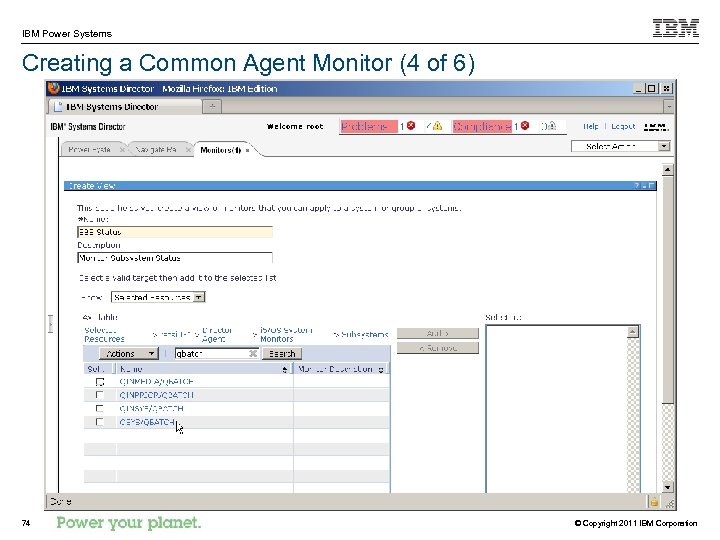The width and height of the screenshot is (720, 540).
Task: Open the QINPRIOR/QBATCH monitor link
Action: point(156,395)
